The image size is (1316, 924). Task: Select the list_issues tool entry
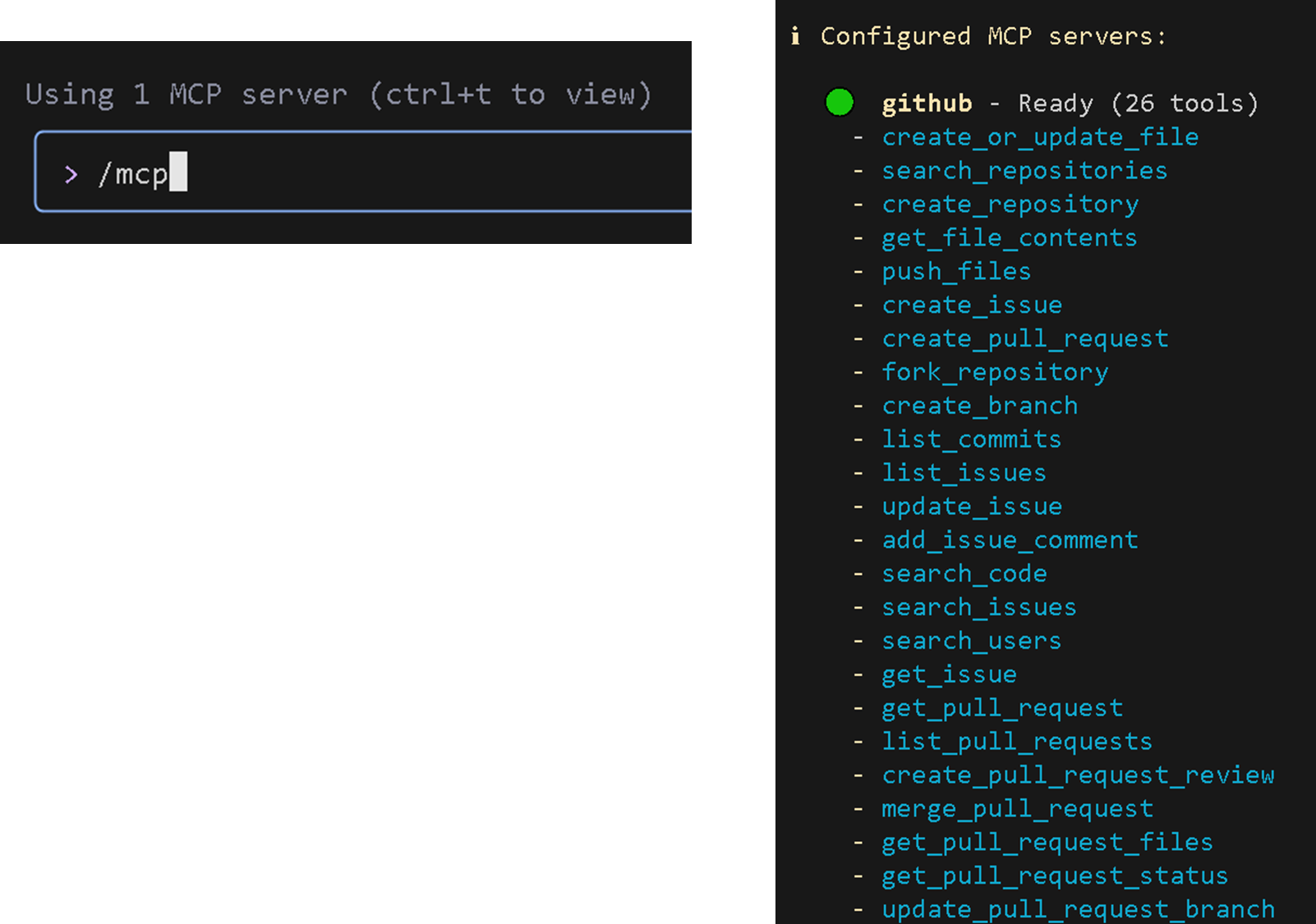(964, 473)
